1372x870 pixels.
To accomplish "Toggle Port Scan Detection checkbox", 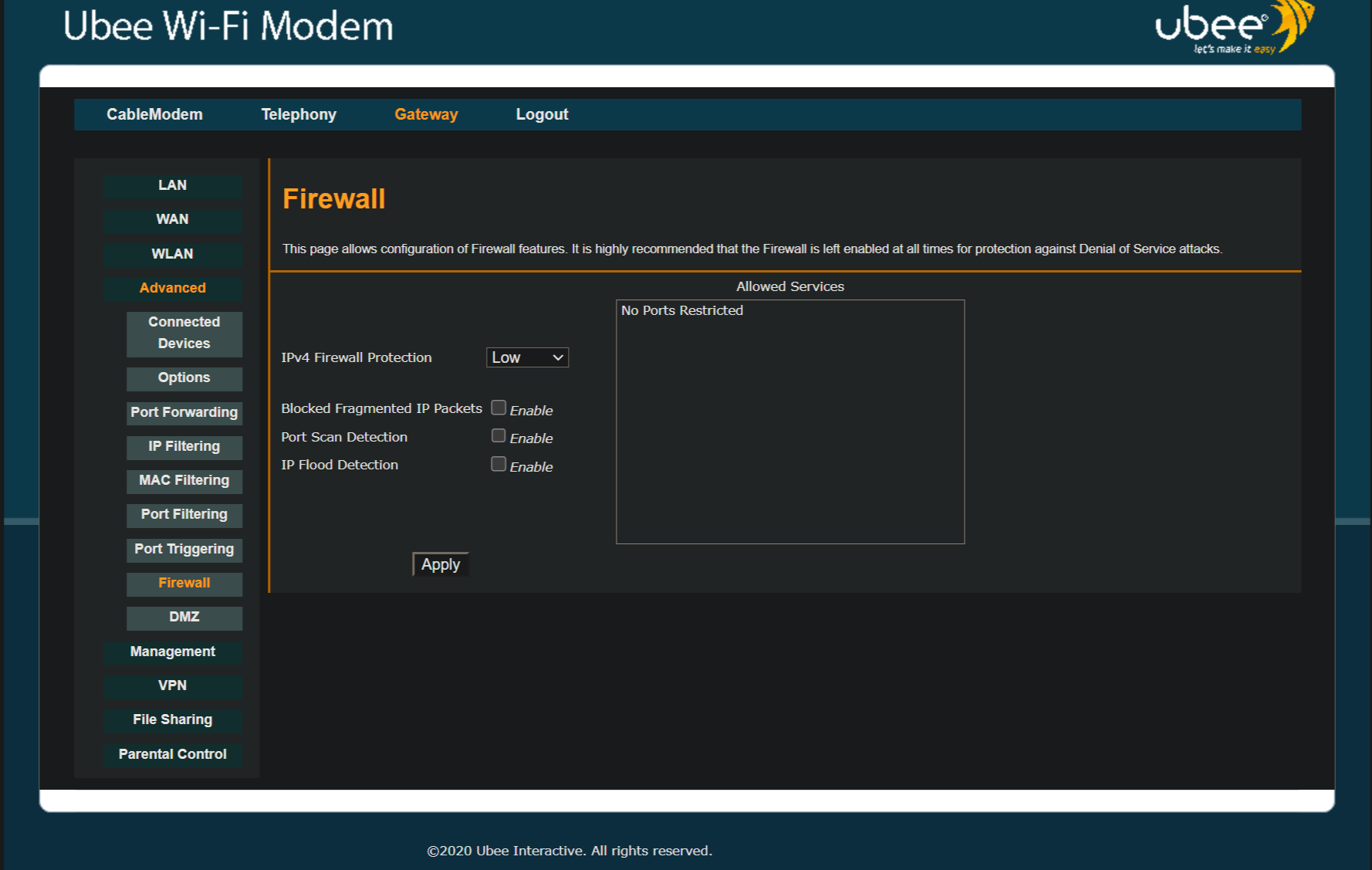I will coord(498,435).
